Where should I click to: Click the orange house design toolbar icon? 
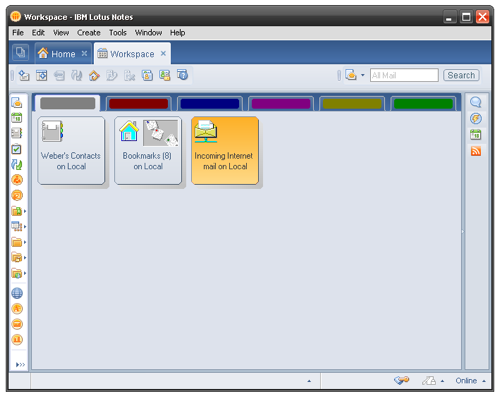tap(94, 76)
